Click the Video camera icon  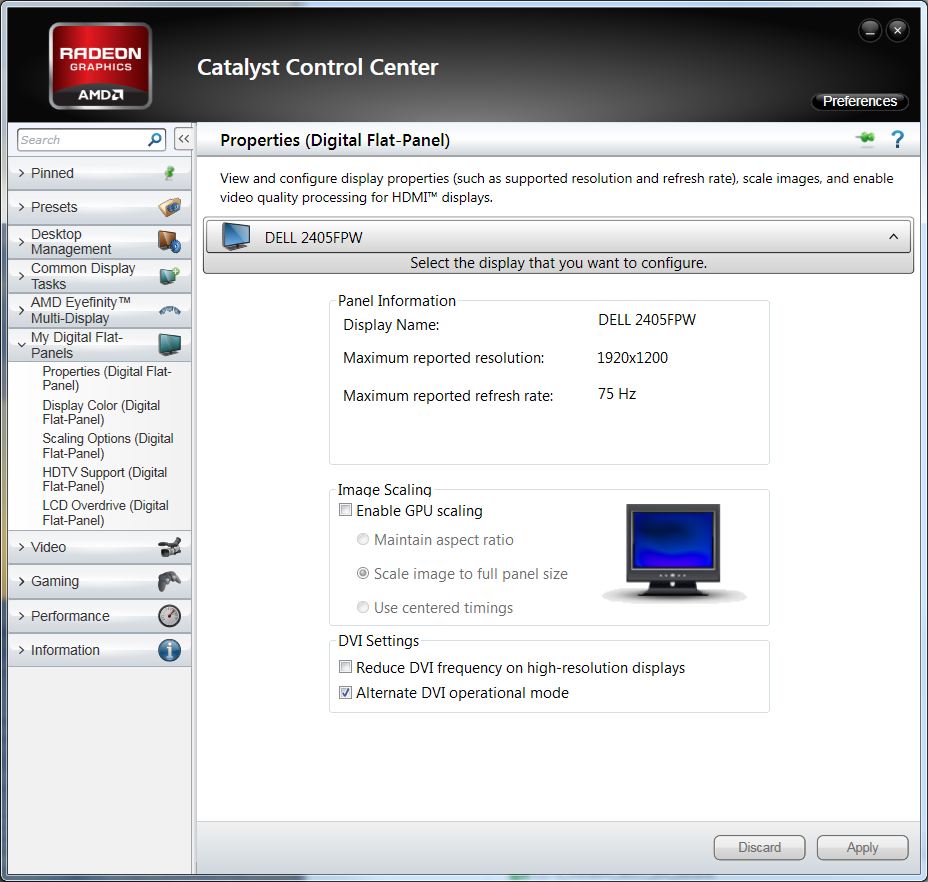170,547
